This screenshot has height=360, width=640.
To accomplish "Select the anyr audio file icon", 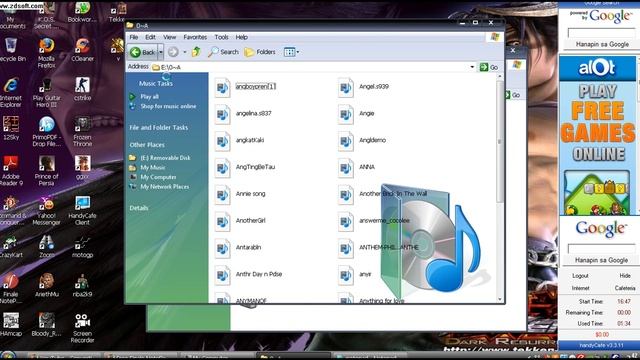I will [x=346, y=276].
